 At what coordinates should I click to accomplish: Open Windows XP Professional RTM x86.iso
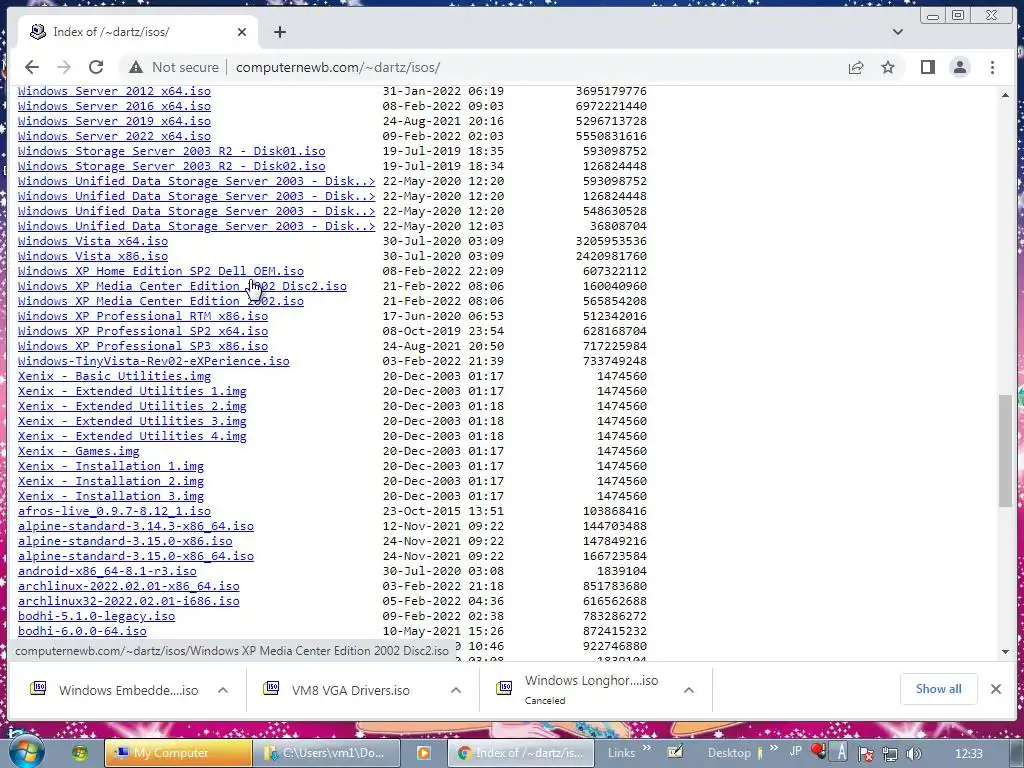point(142,316)
